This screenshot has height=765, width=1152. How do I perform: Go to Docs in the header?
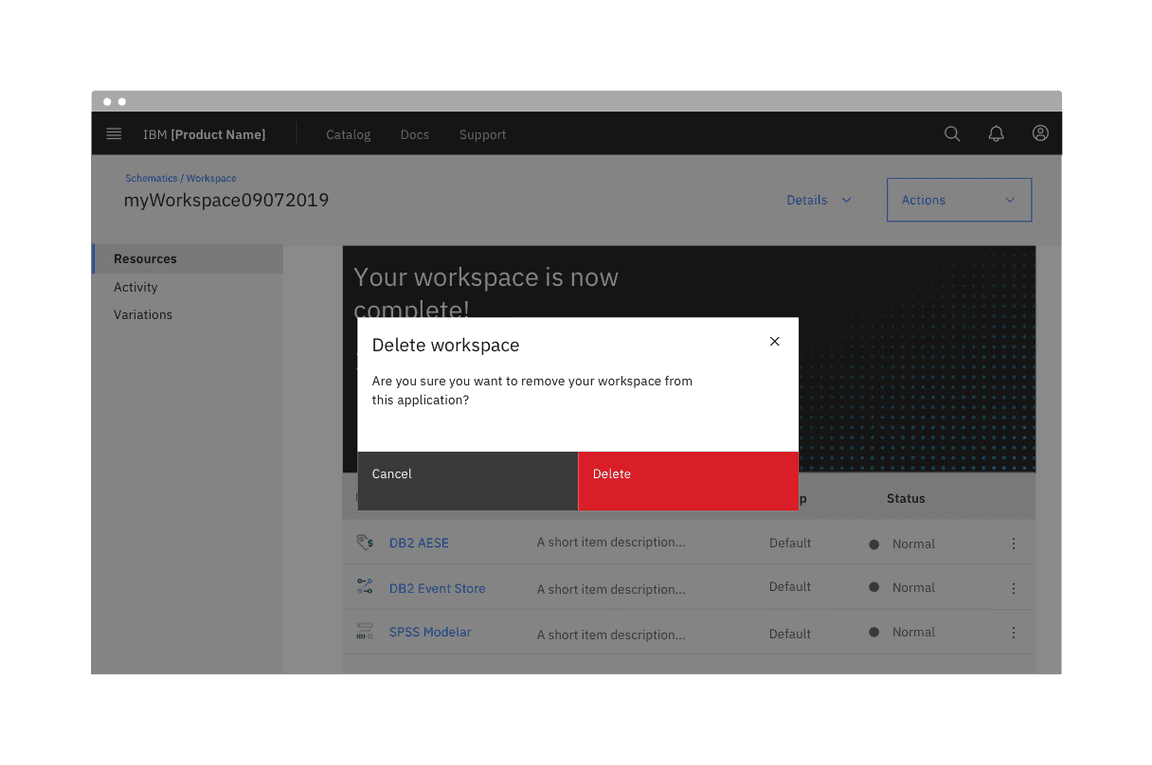point(414,135)
